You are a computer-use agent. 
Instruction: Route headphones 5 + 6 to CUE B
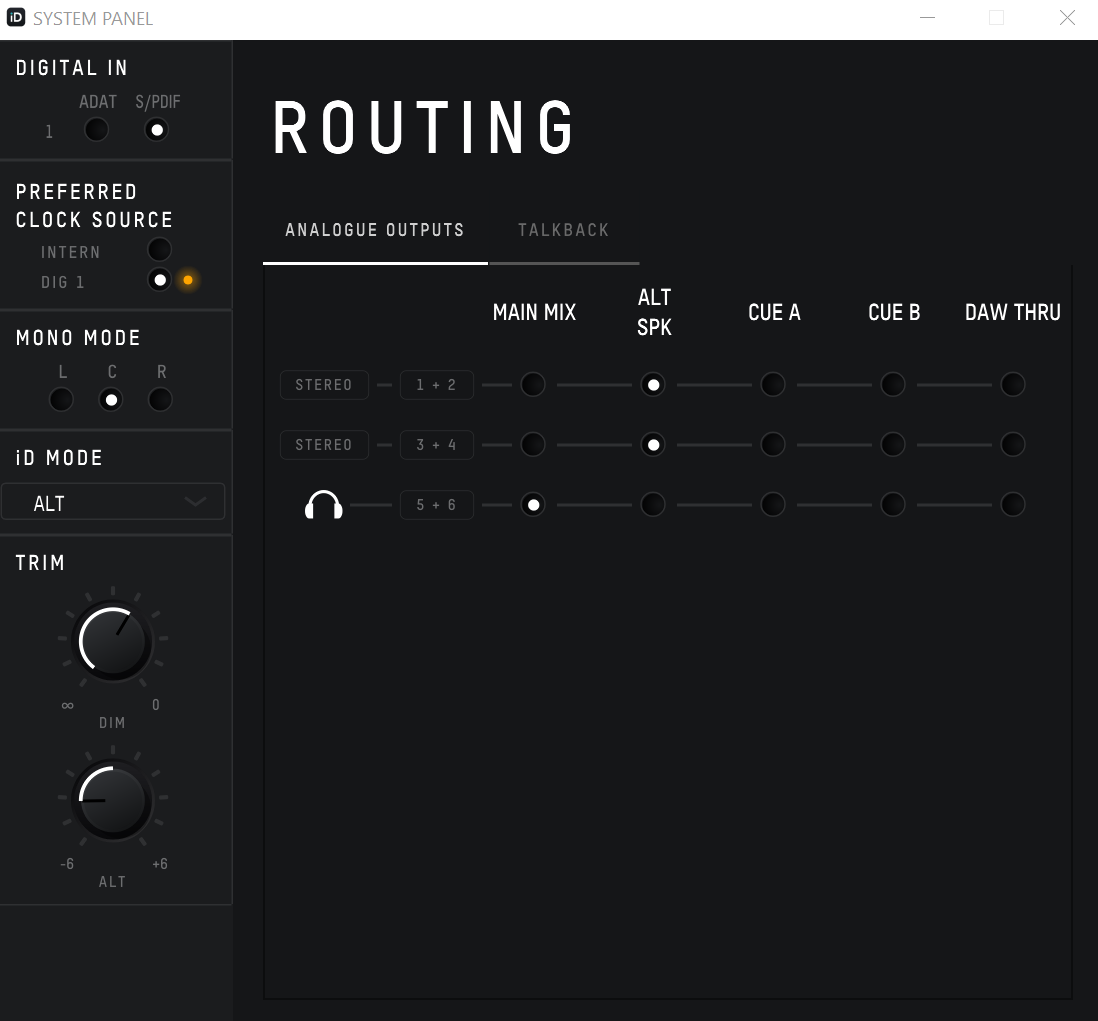[893, 505]
